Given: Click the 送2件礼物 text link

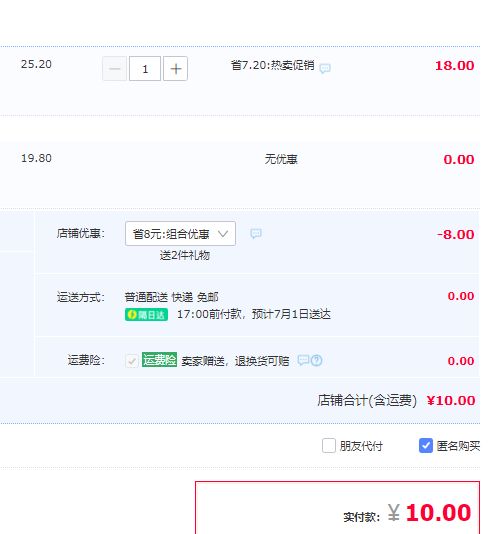Looking at the screenshot, I should [x=185, y=255].
